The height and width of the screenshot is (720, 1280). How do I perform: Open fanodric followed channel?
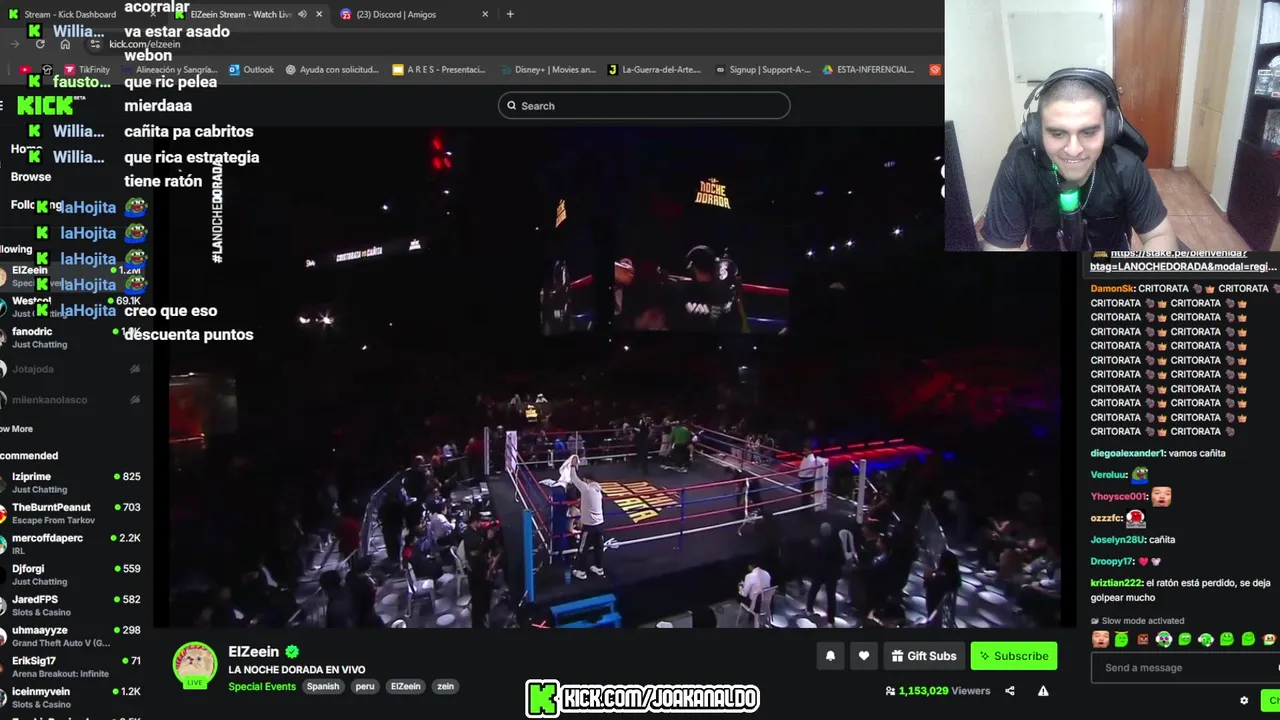click(72, 338)
